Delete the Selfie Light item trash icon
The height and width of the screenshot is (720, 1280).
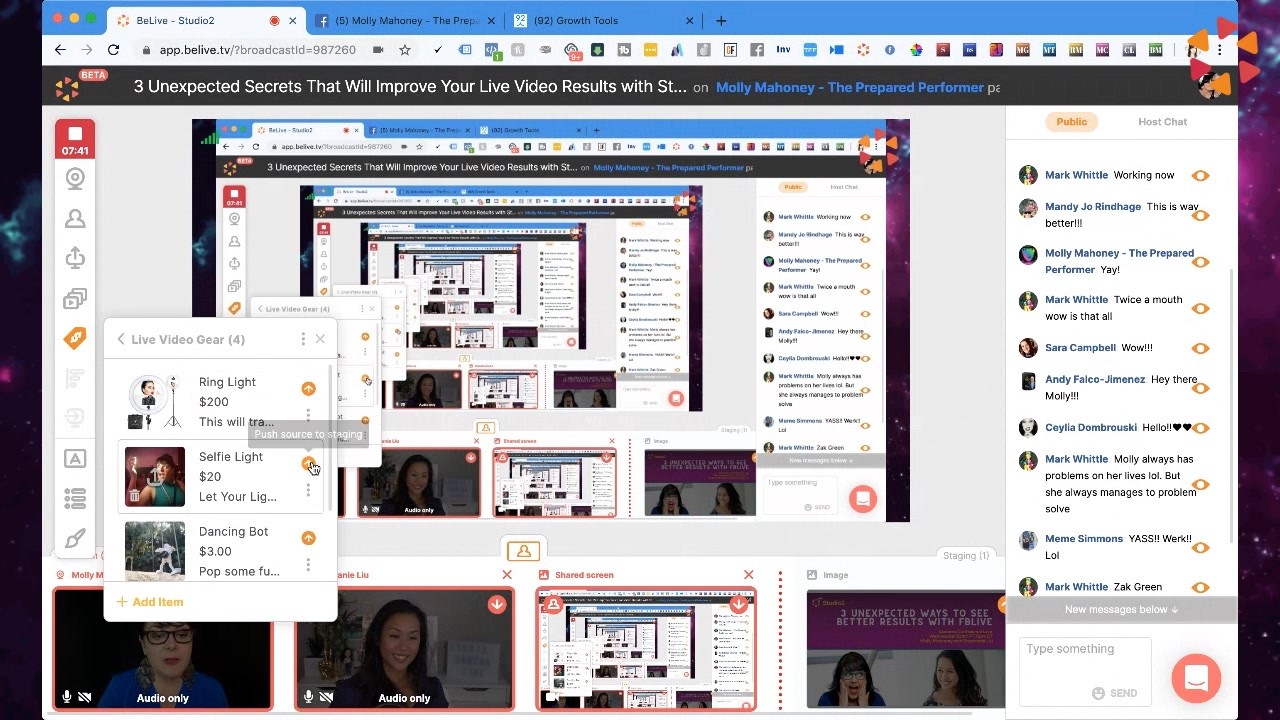pyautogui.click(x=135, y=495)
